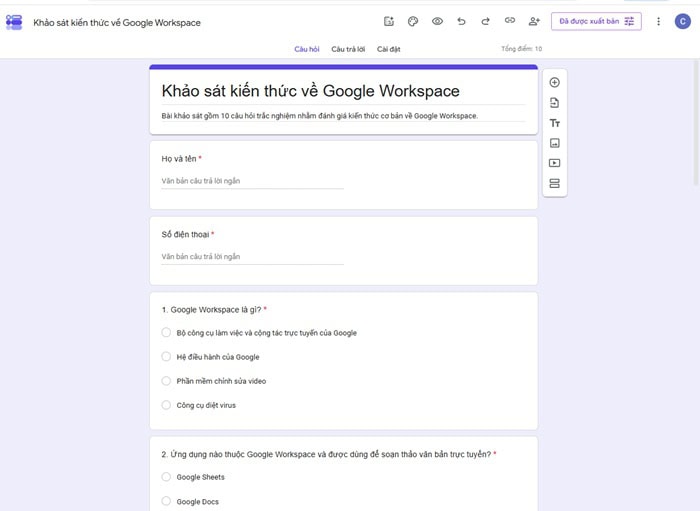The width and height of the screenshot is (700, 511).
Task: Edit the form description text
Action: [x=320, y=116]
